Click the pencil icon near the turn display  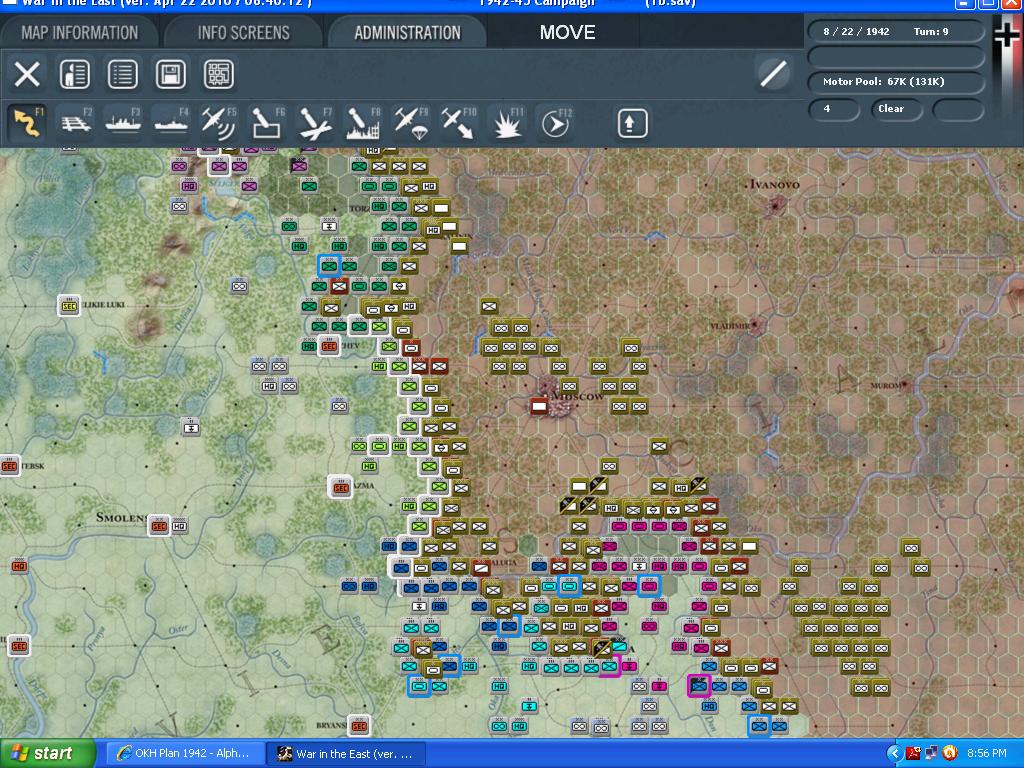click(772, 74)
